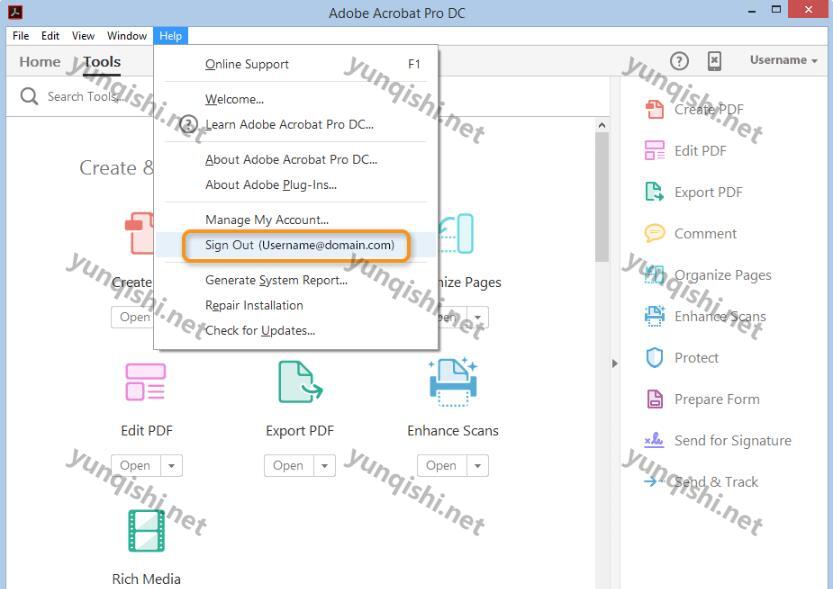Close the Help menu
Viewport: 833px width, 589px height.
point(171,36)
